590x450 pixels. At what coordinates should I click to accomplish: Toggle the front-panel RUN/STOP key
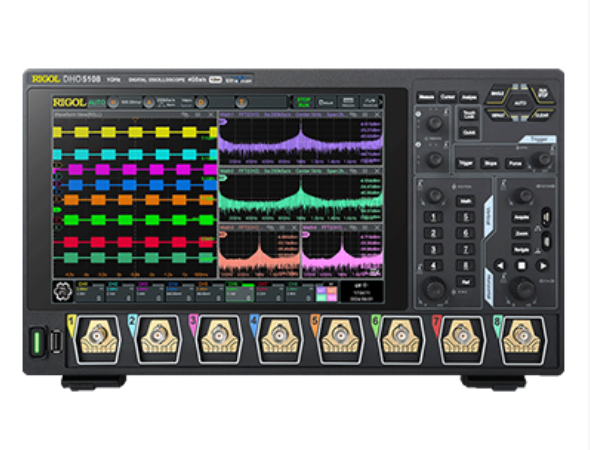542,93
